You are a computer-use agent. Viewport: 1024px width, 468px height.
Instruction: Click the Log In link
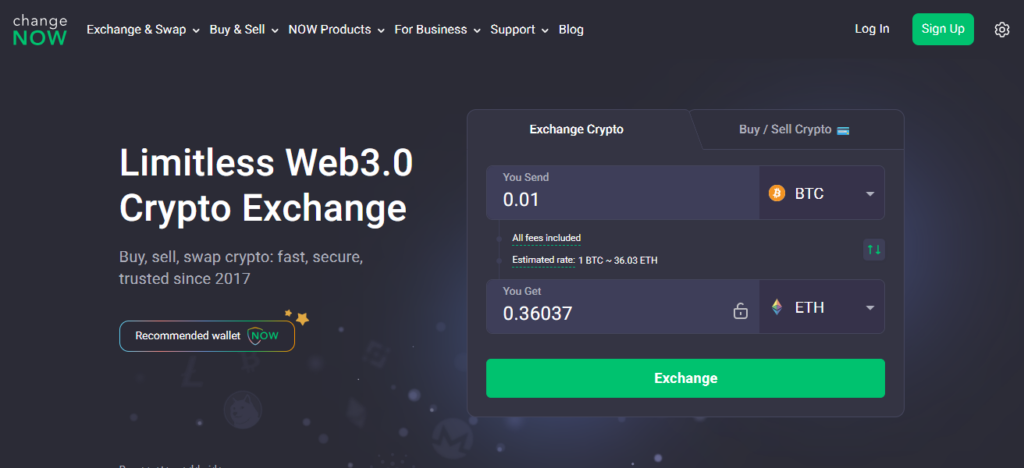(x=872, y=29)
